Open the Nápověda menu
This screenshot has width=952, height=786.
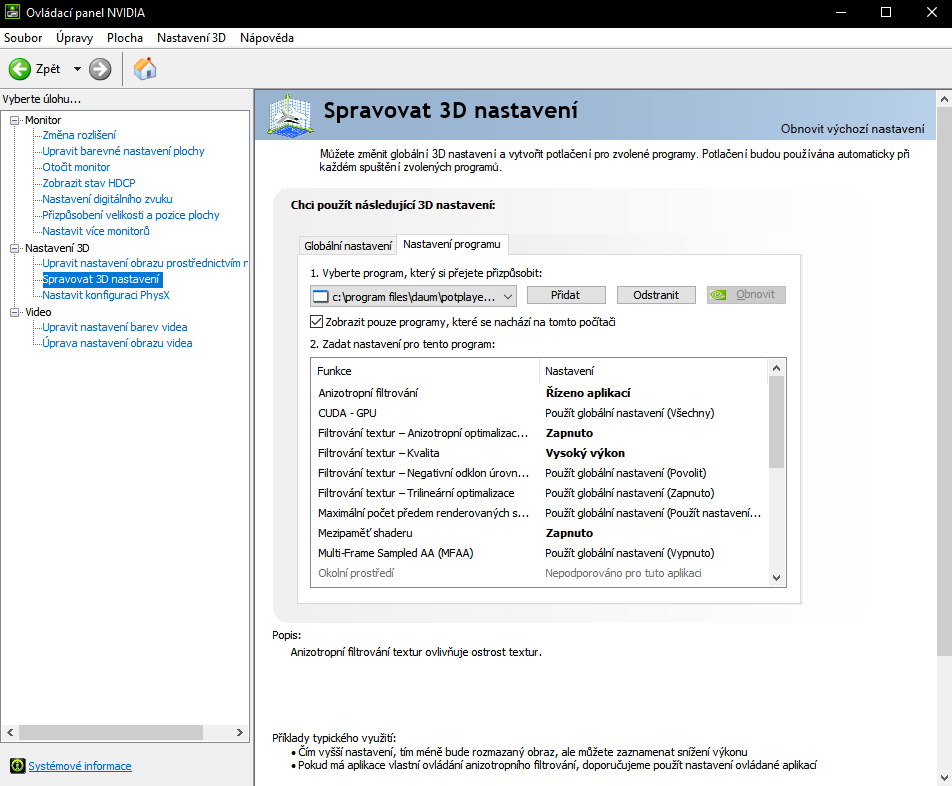click(x=267, y=38)
